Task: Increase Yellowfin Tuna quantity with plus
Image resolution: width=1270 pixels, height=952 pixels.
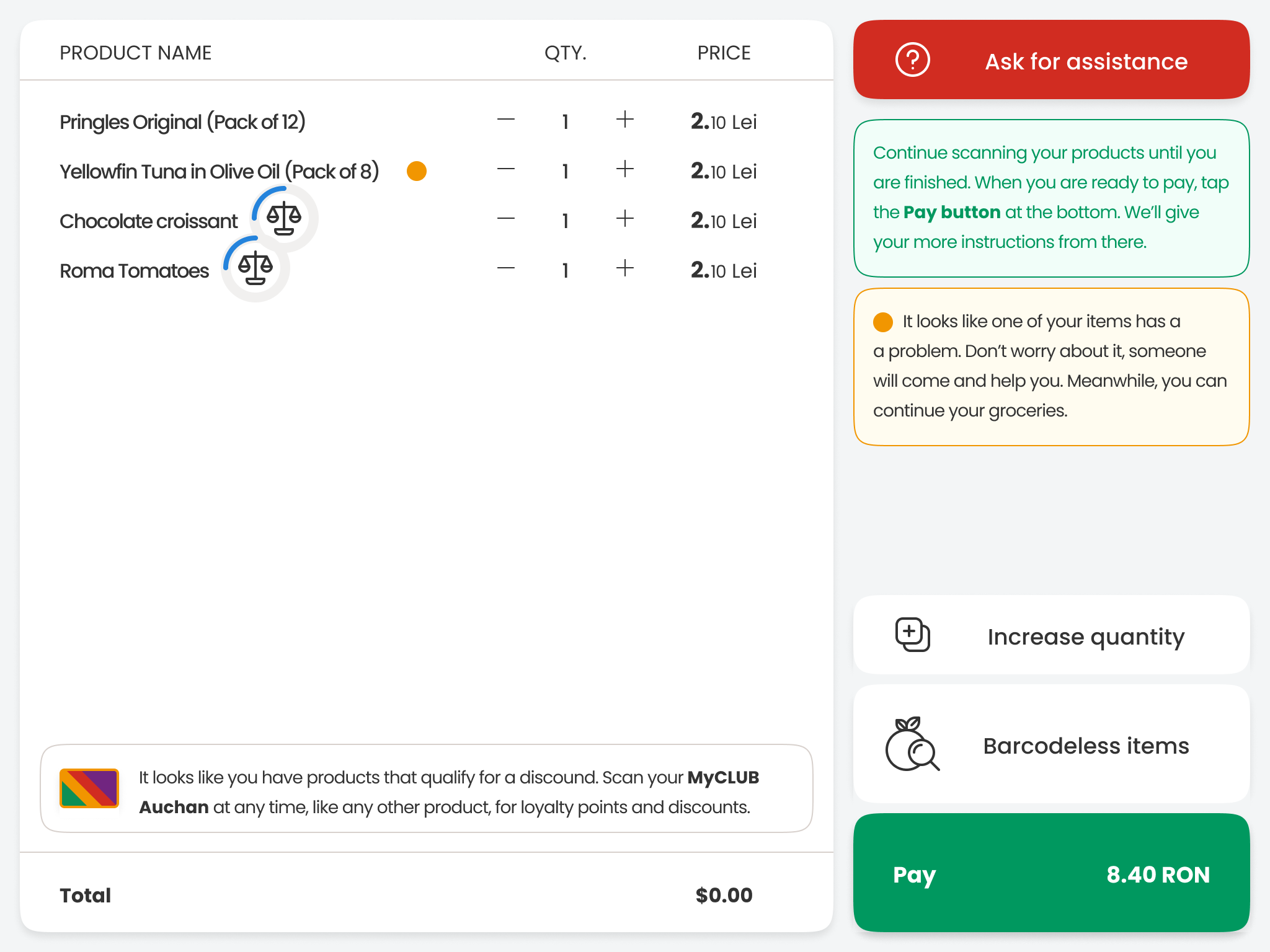Action: click(x=625, y=169)
